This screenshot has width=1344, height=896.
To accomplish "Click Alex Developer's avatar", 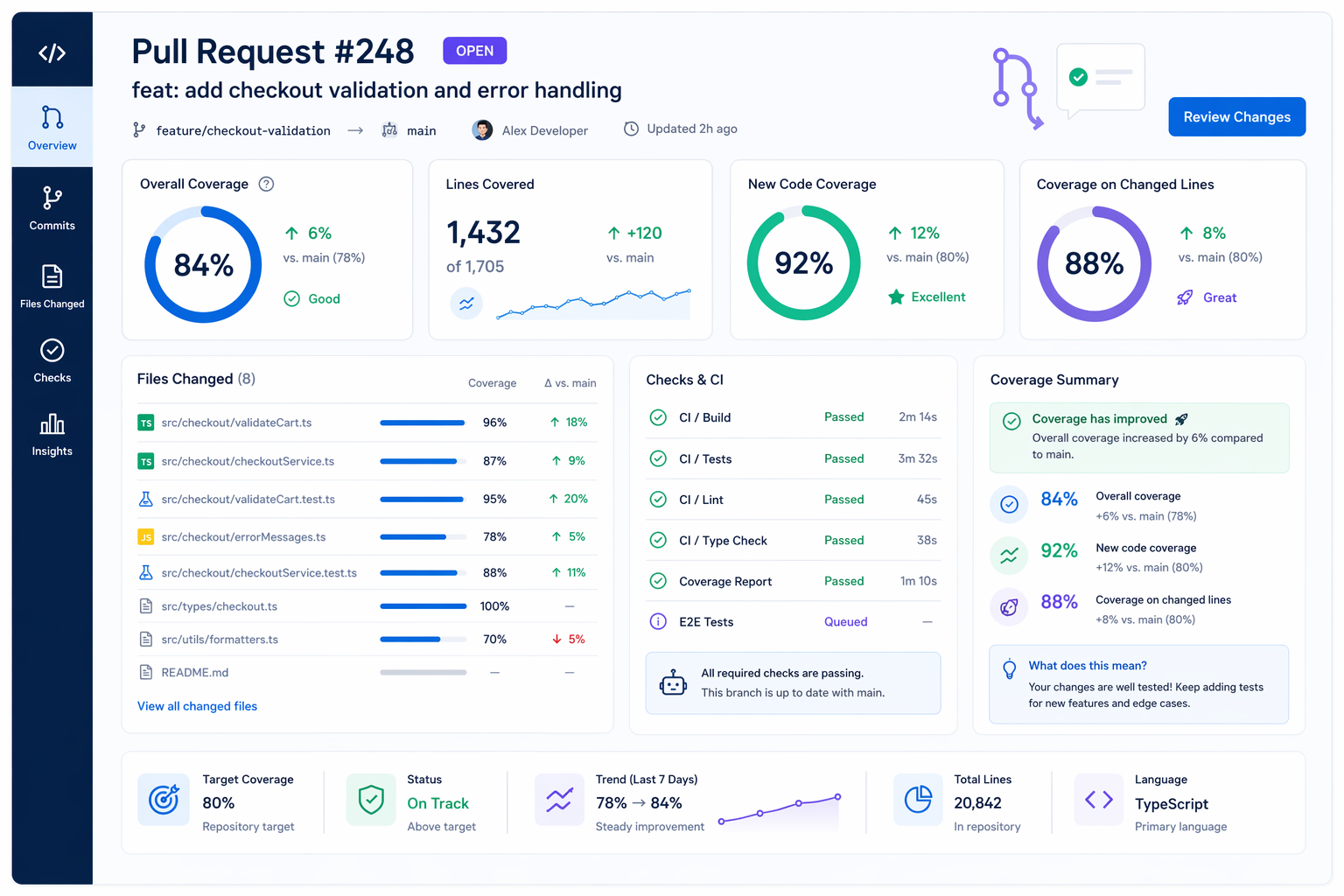I will 482,129.
